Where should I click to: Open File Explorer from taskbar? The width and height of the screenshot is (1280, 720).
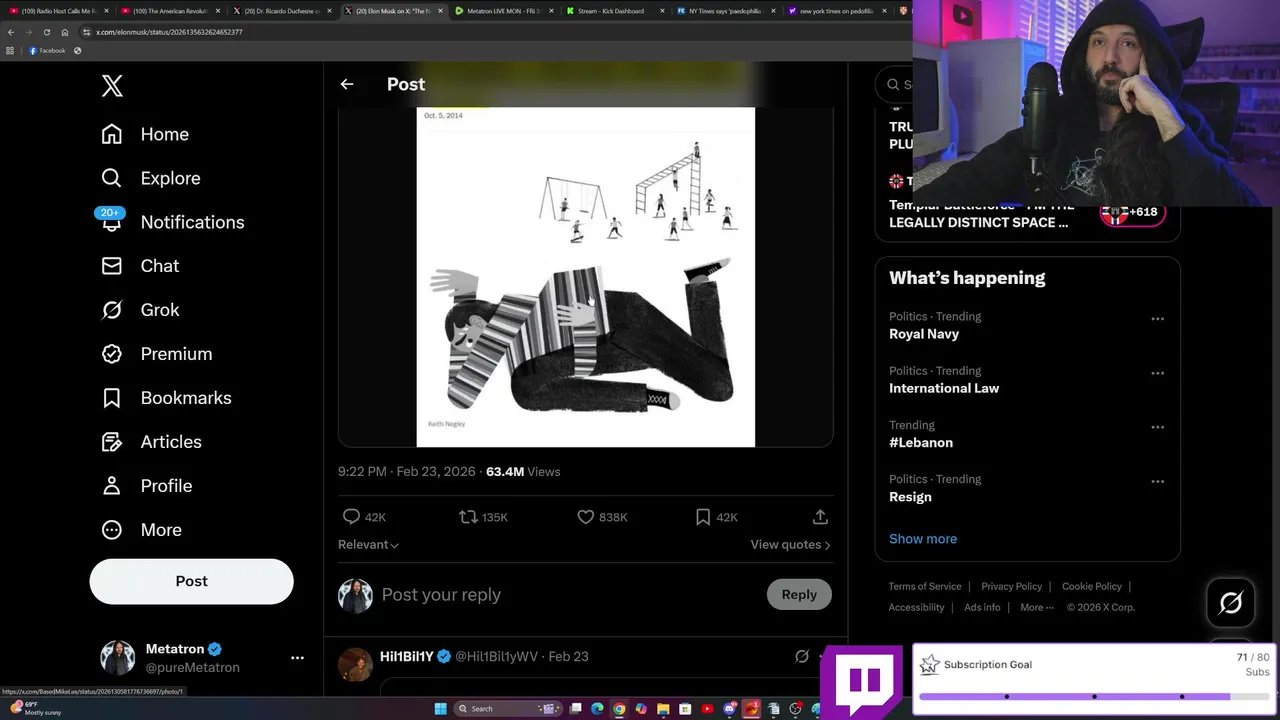coord(663,709)
